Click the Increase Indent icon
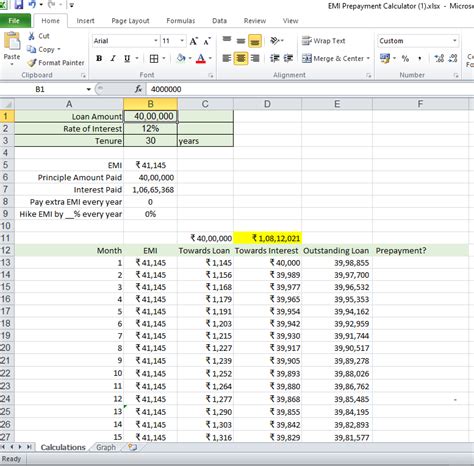 288,58
